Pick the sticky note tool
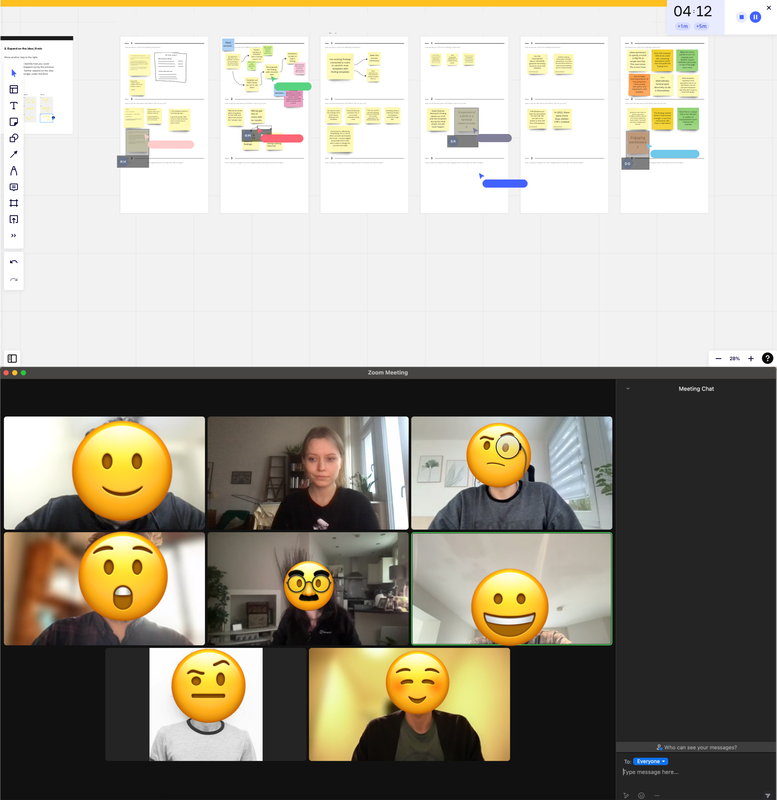 click(14, 122)
